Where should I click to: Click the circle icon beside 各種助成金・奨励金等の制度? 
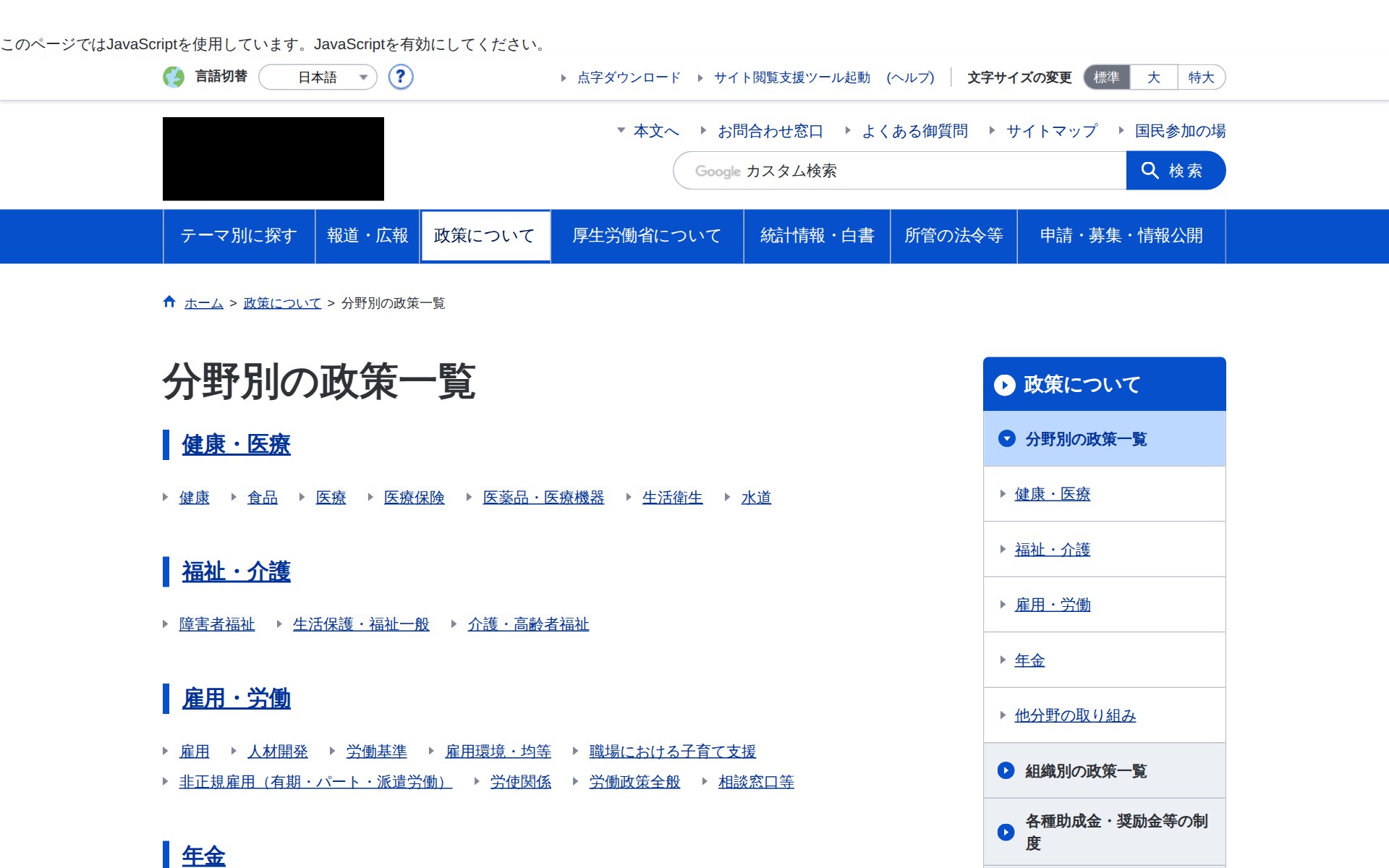click(x=1006, y=832)
